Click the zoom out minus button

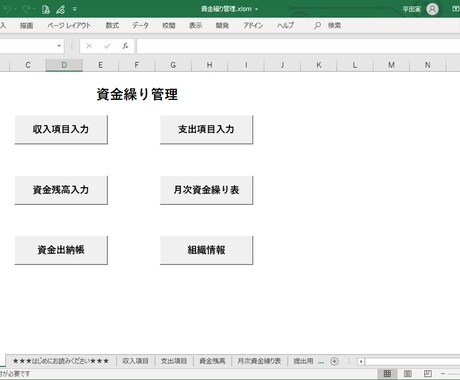pyautogui.click(x=443, y=373)
